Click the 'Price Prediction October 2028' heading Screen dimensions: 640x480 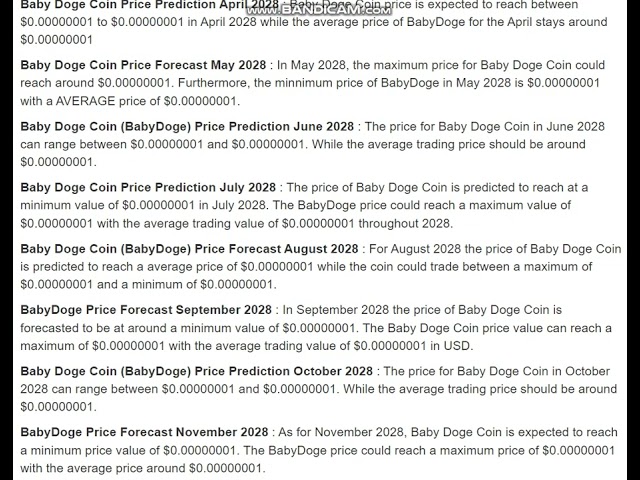click(196, 372)
